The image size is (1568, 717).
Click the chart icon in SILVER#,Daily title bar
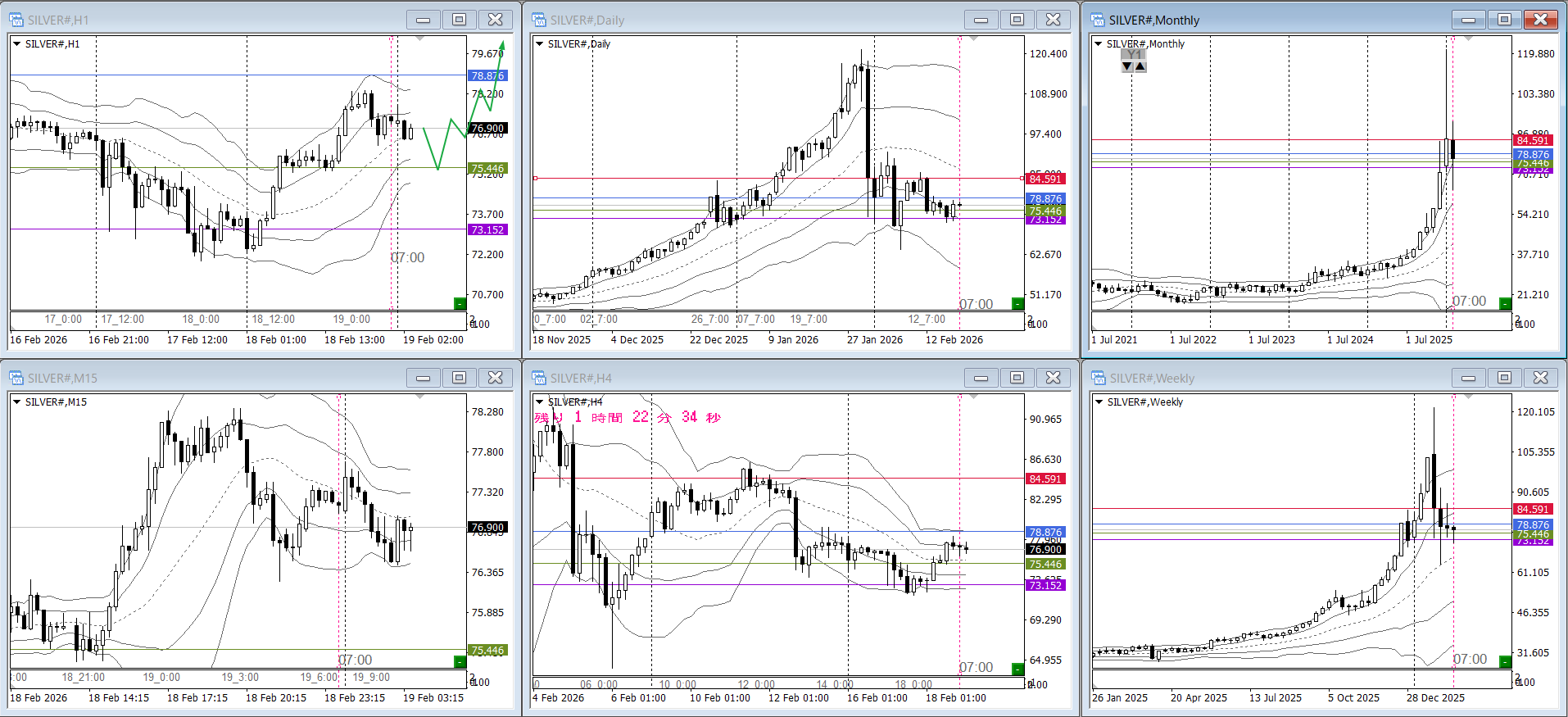(x=538, y=20)
